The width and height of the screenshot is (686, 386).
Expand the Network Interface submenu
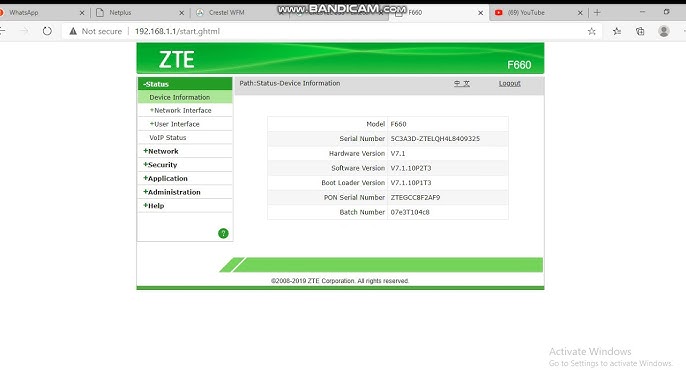[181, 110]
